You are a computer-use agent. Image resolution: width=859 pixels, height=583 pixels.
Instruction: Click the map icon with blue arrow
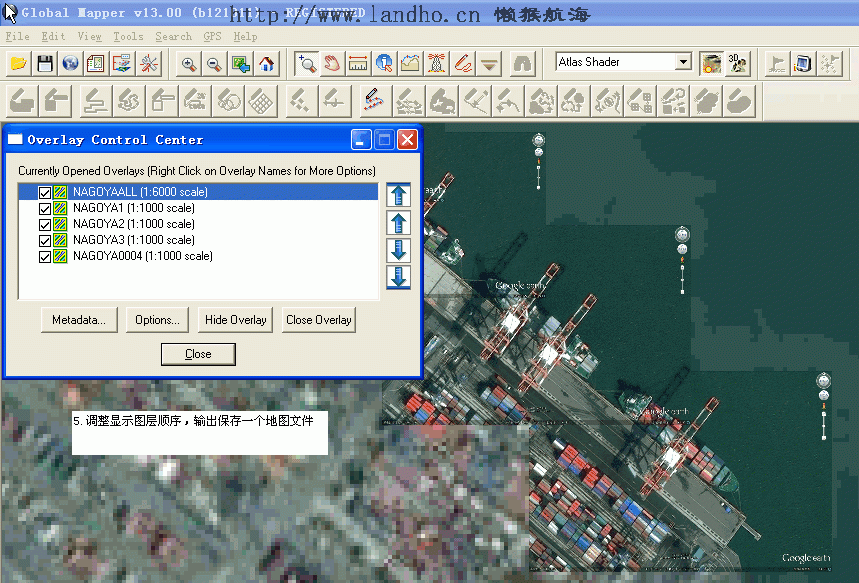[240, 64]
